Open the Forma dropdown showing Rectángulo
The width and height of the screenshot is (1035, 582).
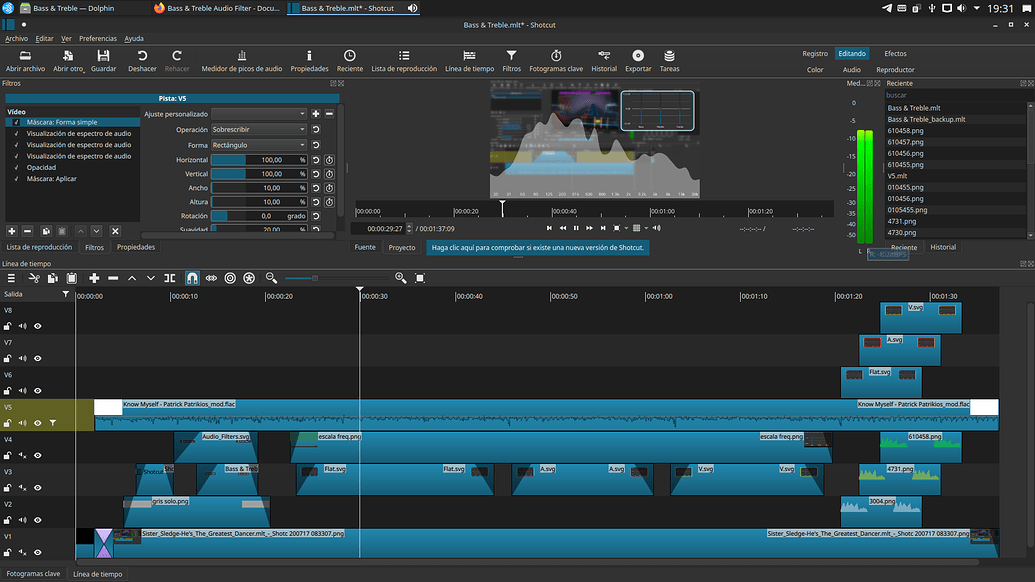pyautogui.click(x=258, y=144)
